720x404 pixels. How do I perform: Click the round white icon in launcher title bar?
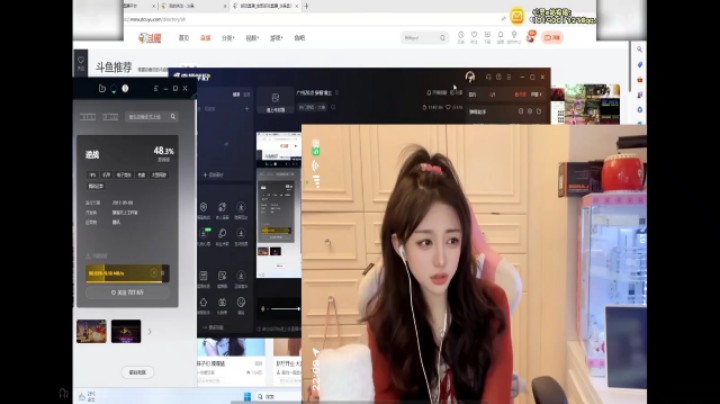pos(125,88)
